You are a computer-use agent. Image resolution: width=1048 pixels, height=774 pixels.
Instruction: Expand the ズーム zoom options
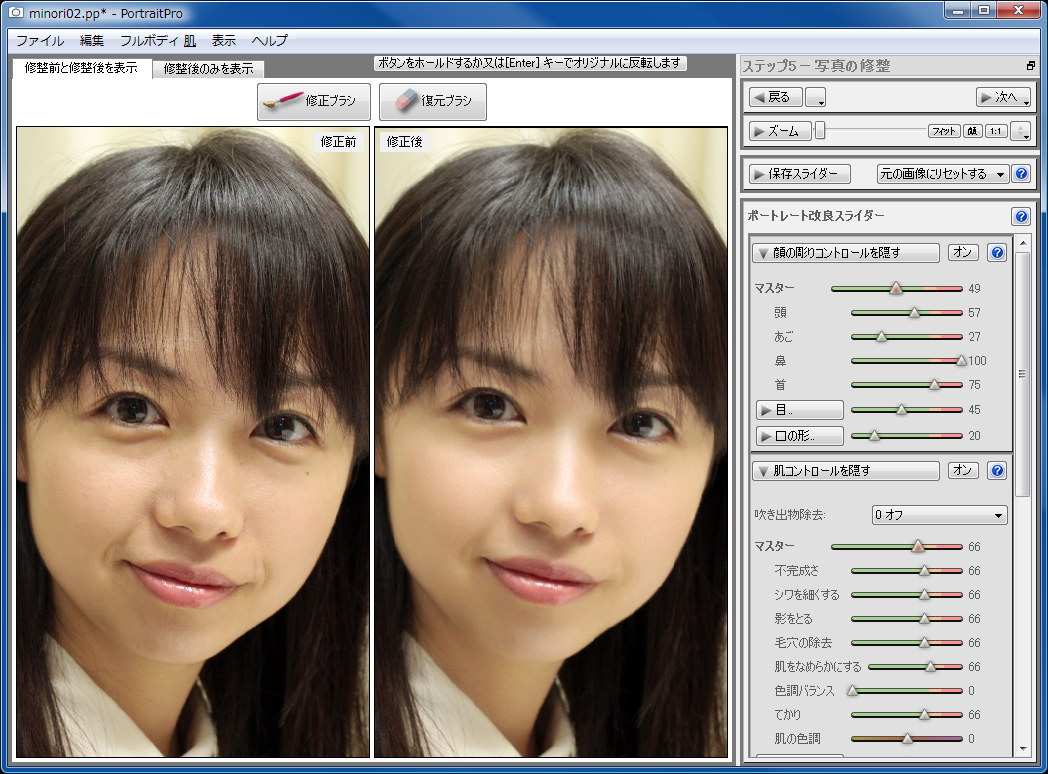click(x=779, y=131)
